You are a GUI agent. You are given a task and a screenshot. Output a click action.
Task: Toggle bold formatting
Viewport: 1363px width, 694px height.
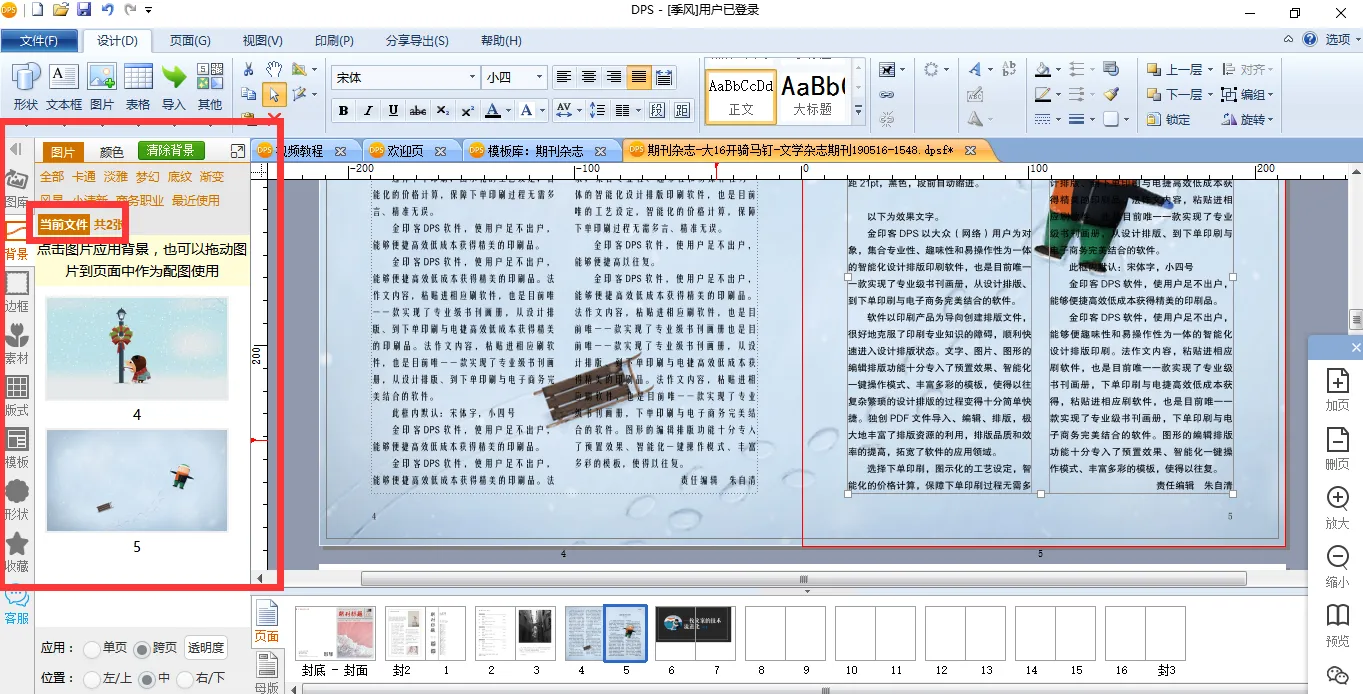(x=343, y=110)
